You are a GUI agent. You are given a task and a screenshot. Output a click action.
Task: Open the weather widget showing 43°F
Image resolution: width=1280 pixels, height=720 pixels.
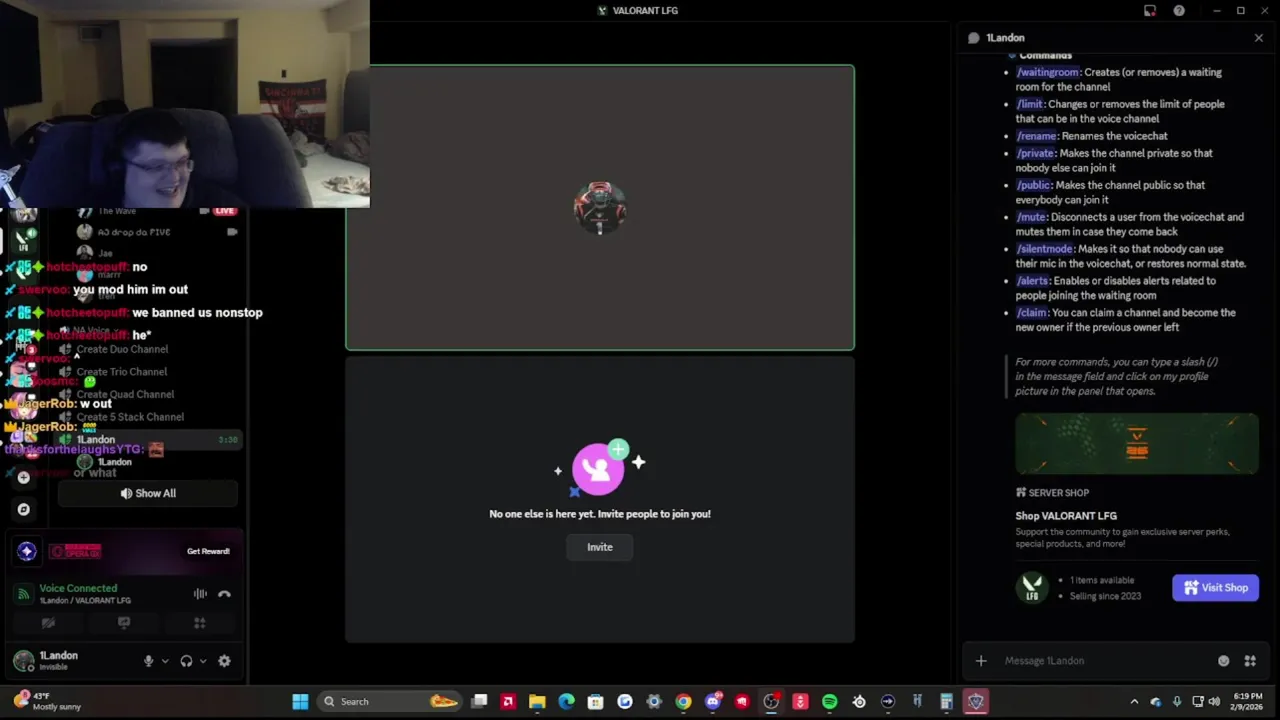(x=47, y=701)
